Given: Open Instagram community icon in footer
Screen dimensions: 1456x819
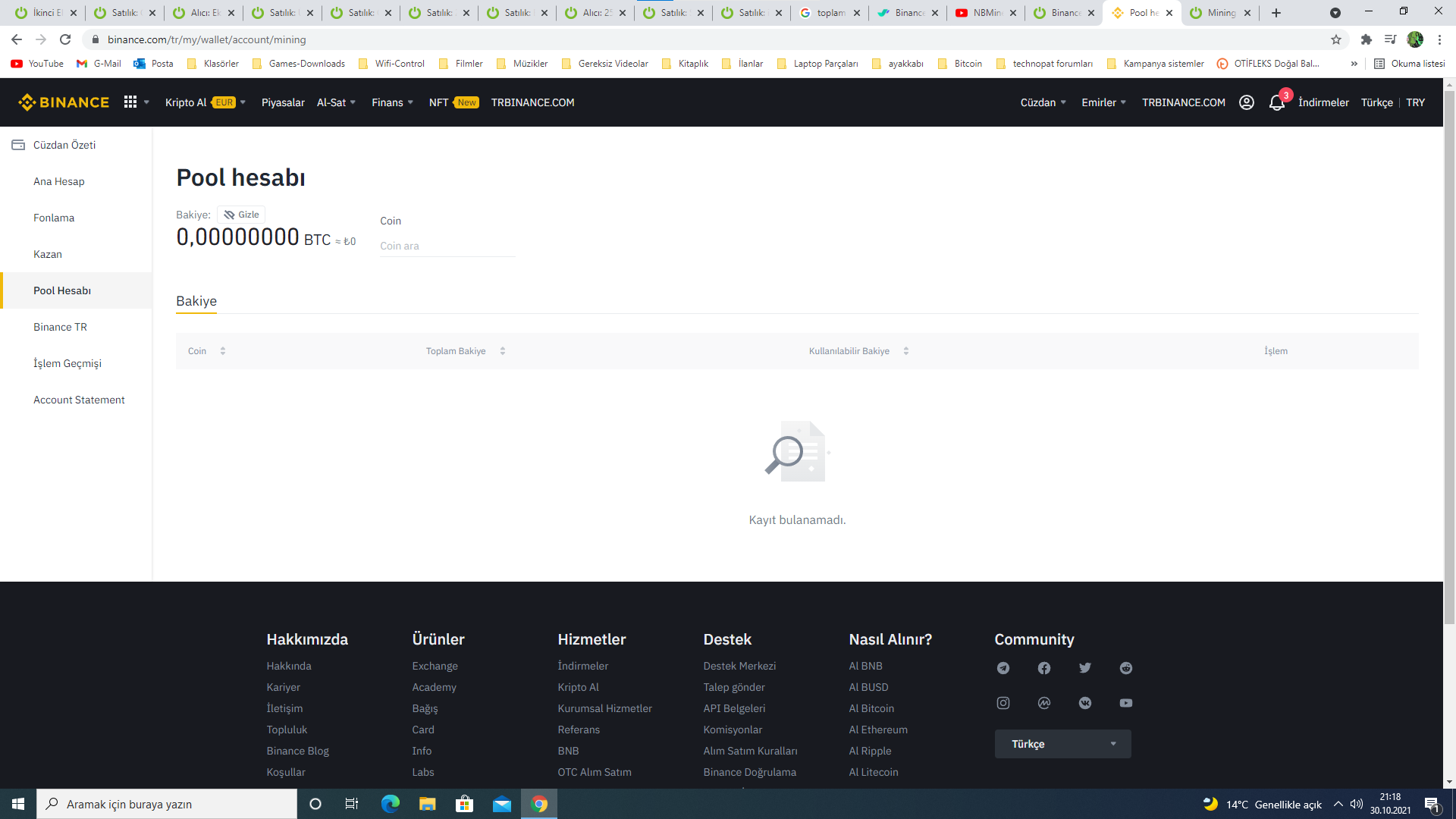Looking at the screenshot, I should click(x=1003, y=703).
